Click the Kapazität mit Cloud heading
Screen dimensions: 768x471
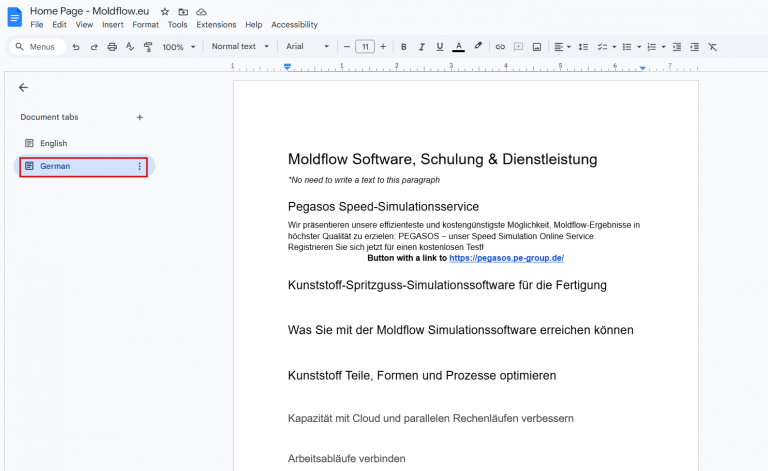[x=431, y=419]
